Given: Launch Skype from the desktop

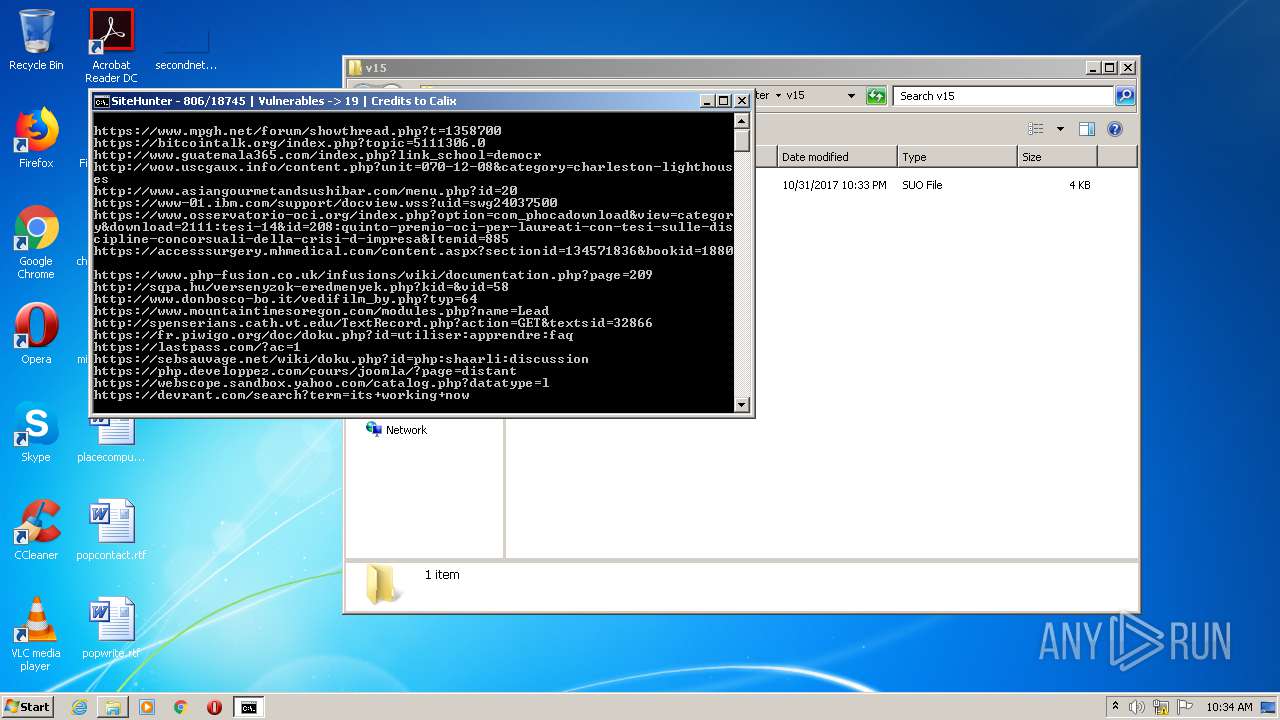Looking at the screenshot, I should pyautogui.click(x=36, y=432).
